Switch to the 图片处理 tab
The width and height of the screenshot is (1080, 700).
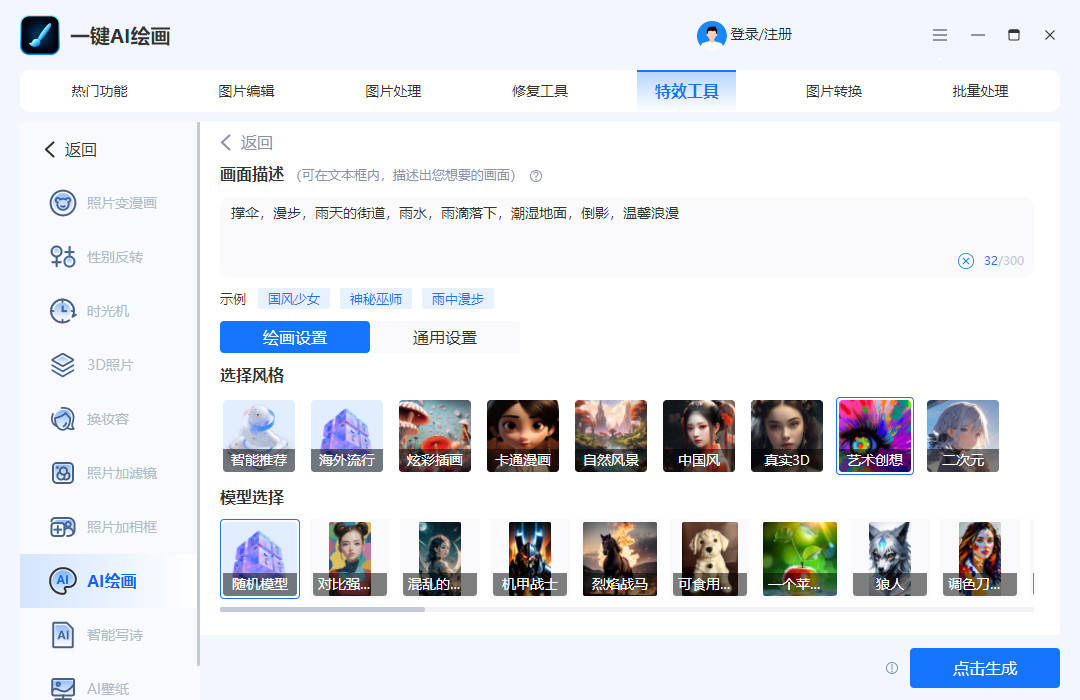(393, 91)
